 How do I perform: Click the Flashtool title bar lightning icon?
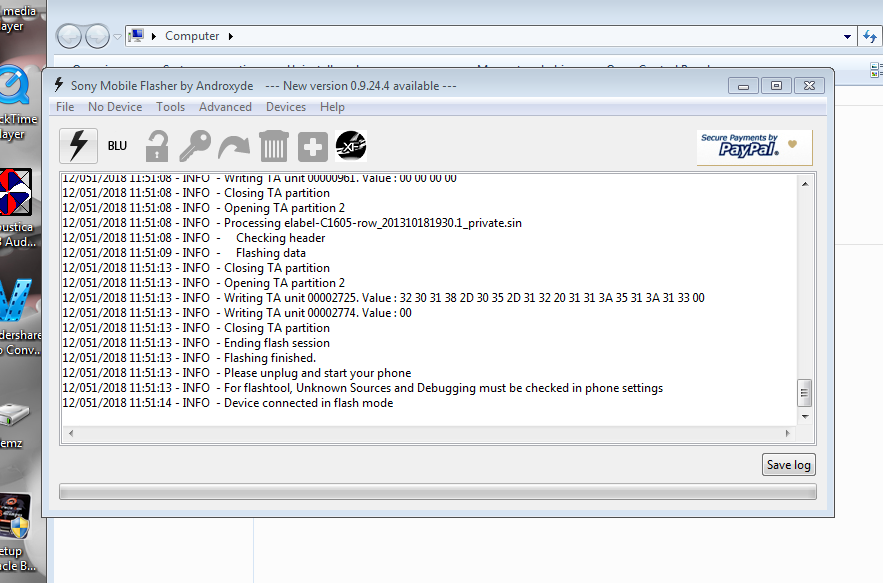coord(59,85)
